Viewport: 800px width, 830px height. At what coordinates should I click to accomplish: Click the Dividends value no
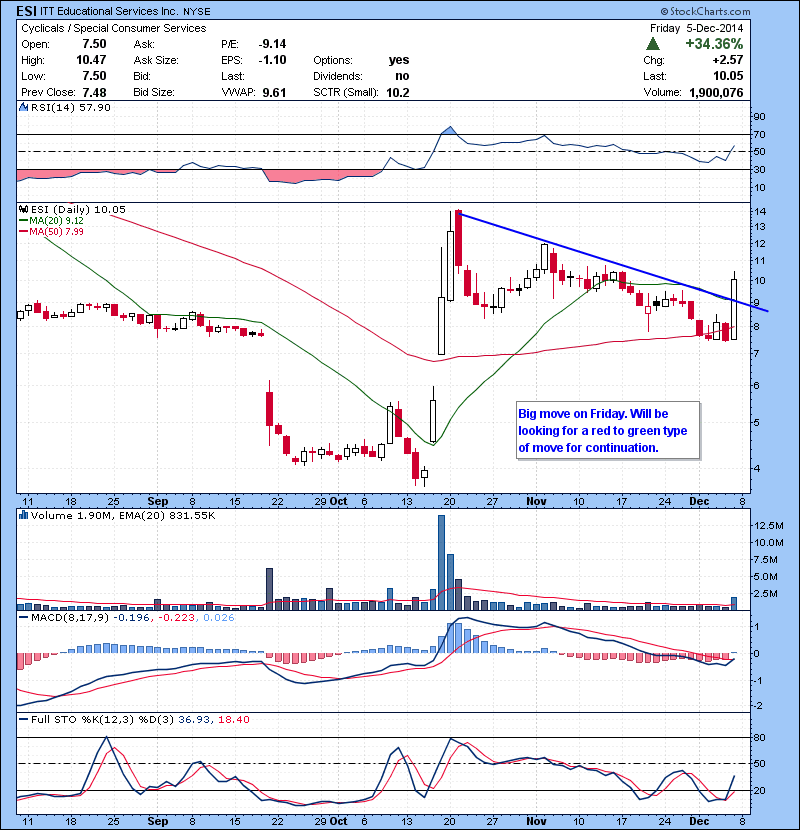pyautogui.click(x=402, y=76)
